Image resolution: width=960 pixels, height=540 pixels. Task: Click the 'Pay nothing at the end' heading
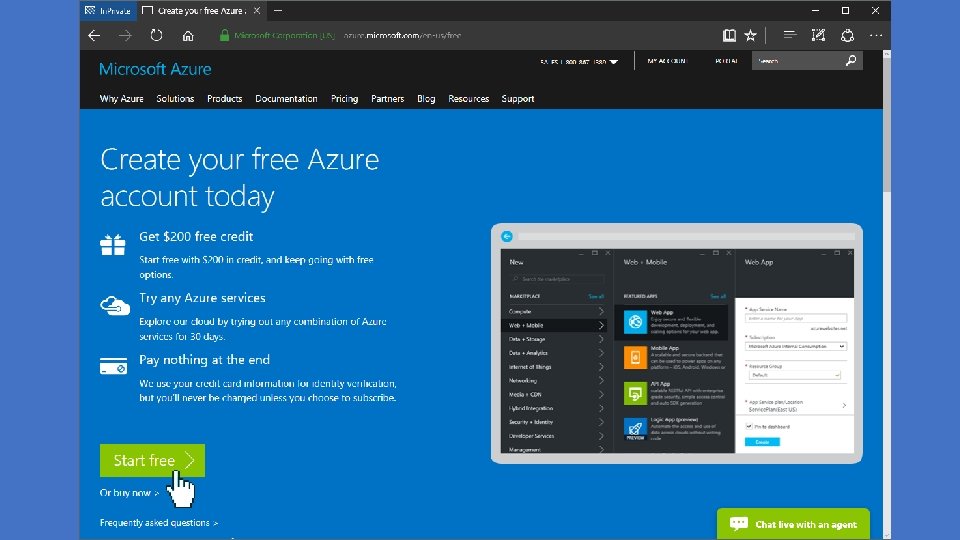[x=204, y=360]
